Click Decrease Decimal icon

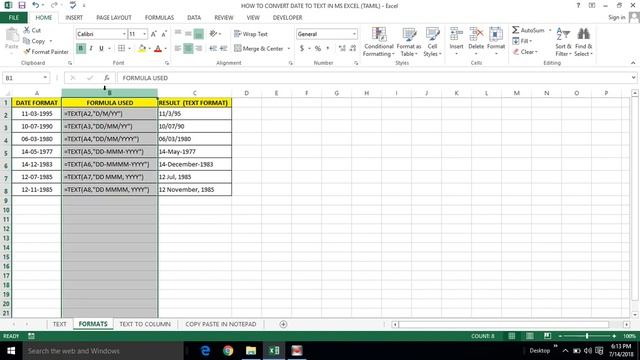coord(353,49)
